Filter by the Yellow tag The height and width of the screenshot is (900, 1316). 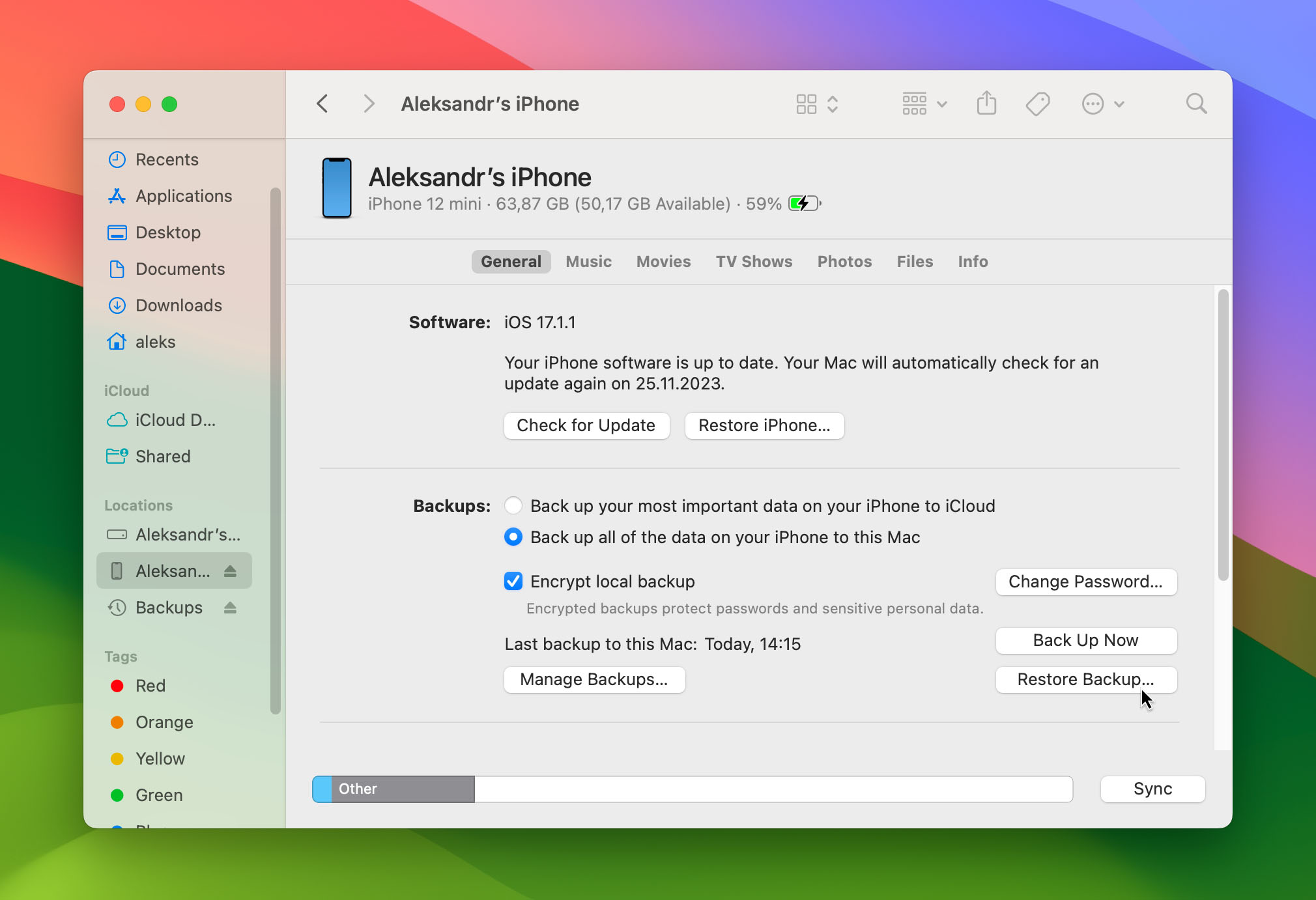click(174, 759)
